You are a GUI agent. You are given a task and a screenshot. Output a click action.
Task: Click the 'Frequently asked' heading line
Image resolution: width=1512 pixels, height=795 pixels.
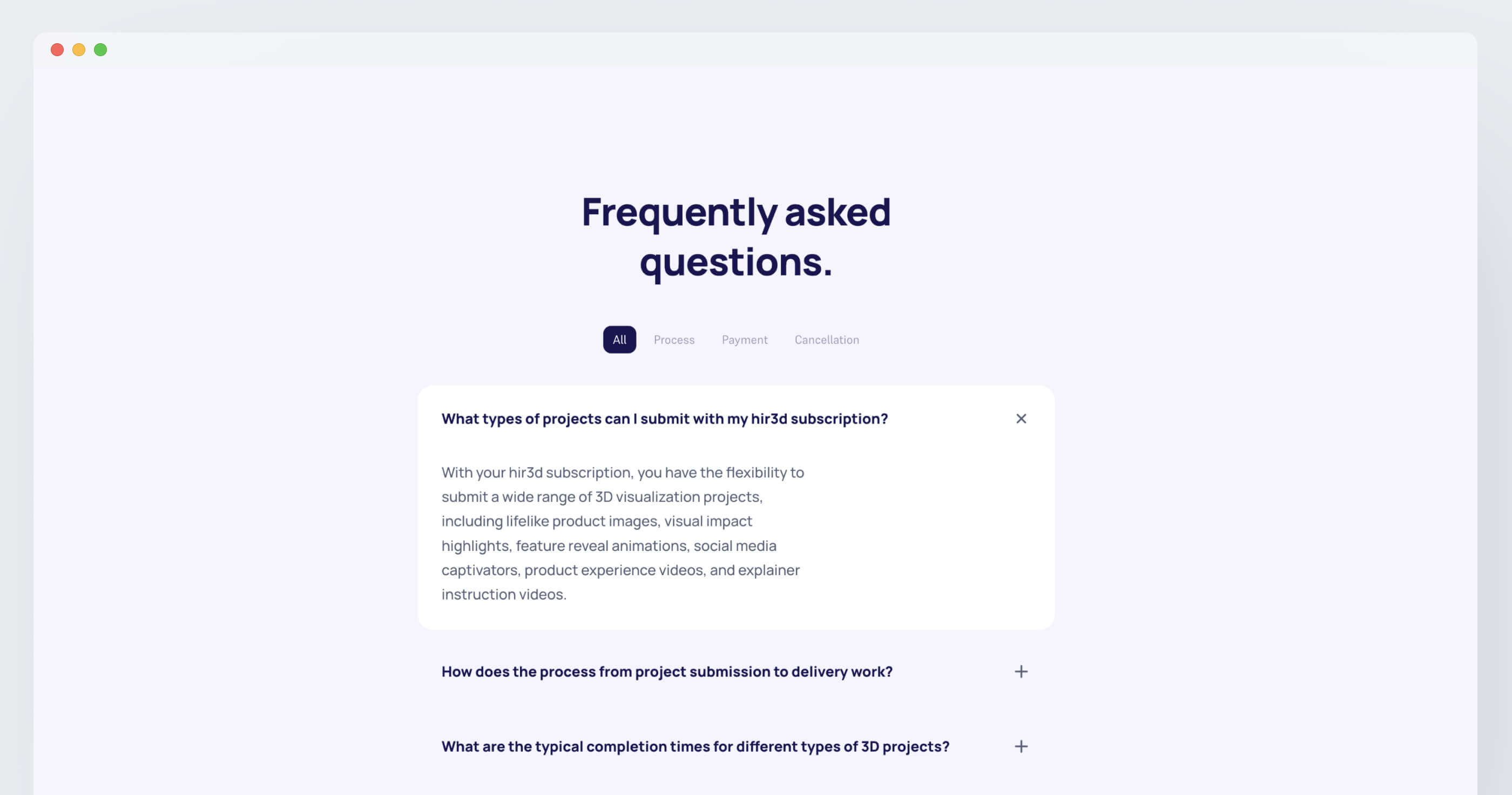[x=736, y=213]
